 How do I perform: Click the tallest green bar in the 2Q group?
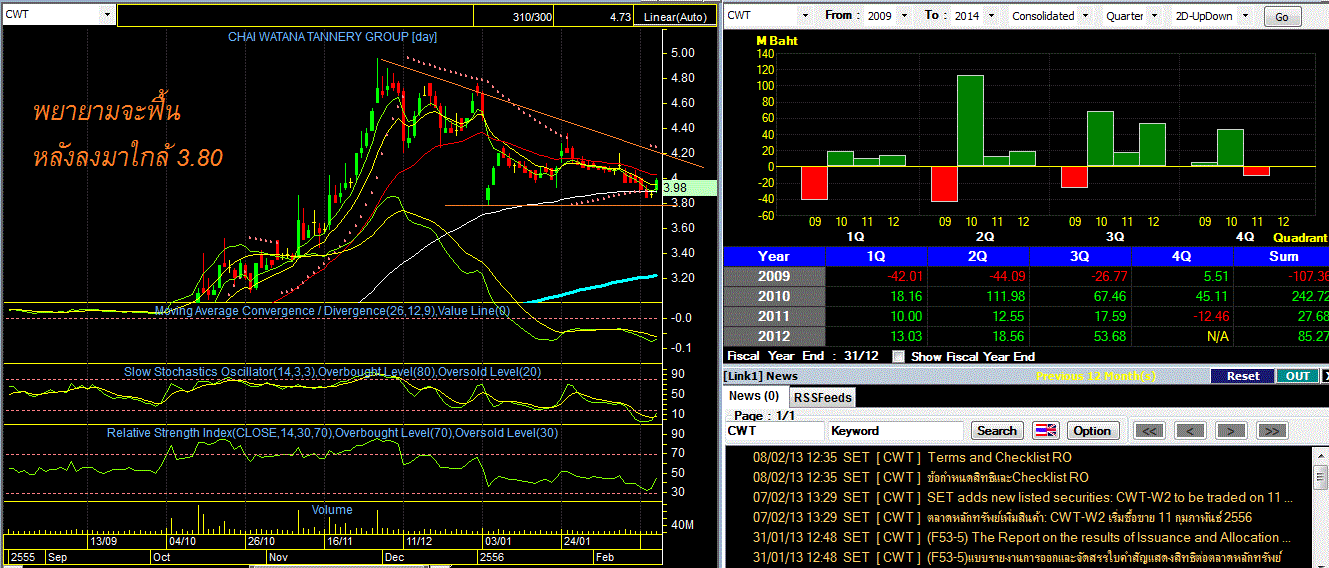pos(970,121)
